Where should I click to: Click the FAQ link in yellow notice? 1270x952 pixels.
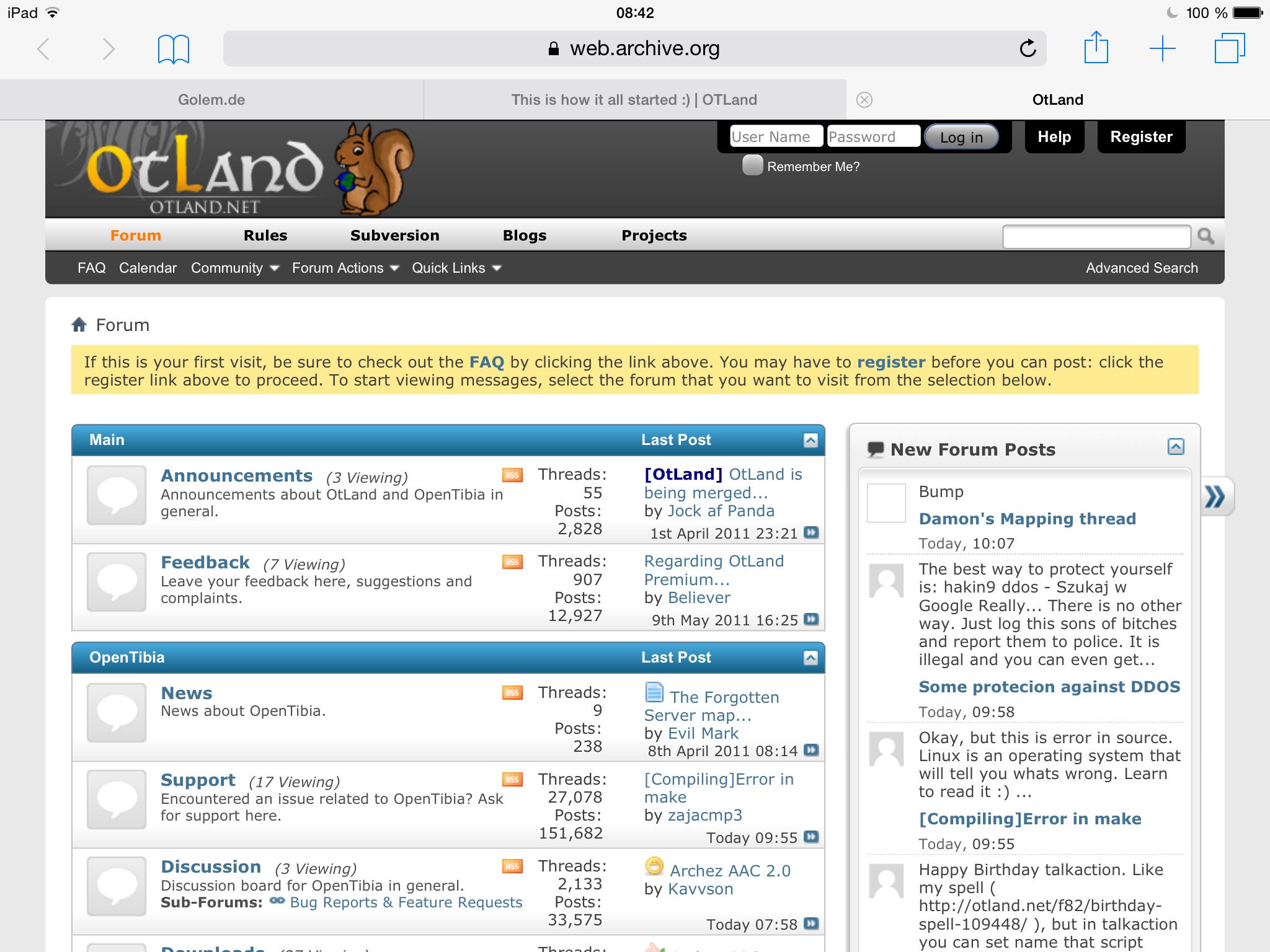[x=487, y=362]
